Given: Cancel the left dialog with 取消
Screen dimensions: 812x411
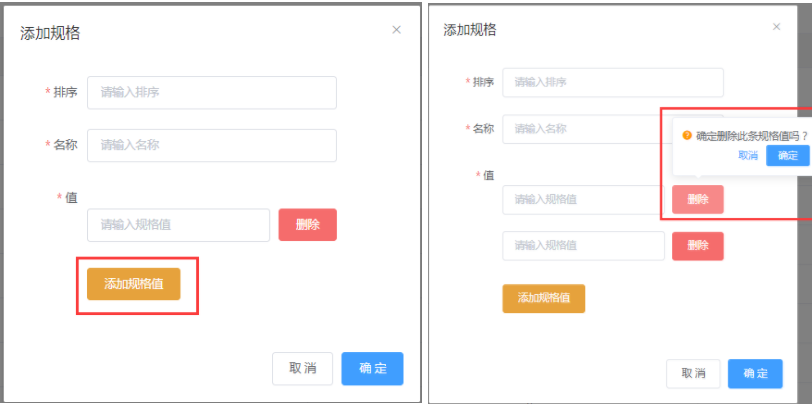Looking at the screenshot, I should 302,369.
